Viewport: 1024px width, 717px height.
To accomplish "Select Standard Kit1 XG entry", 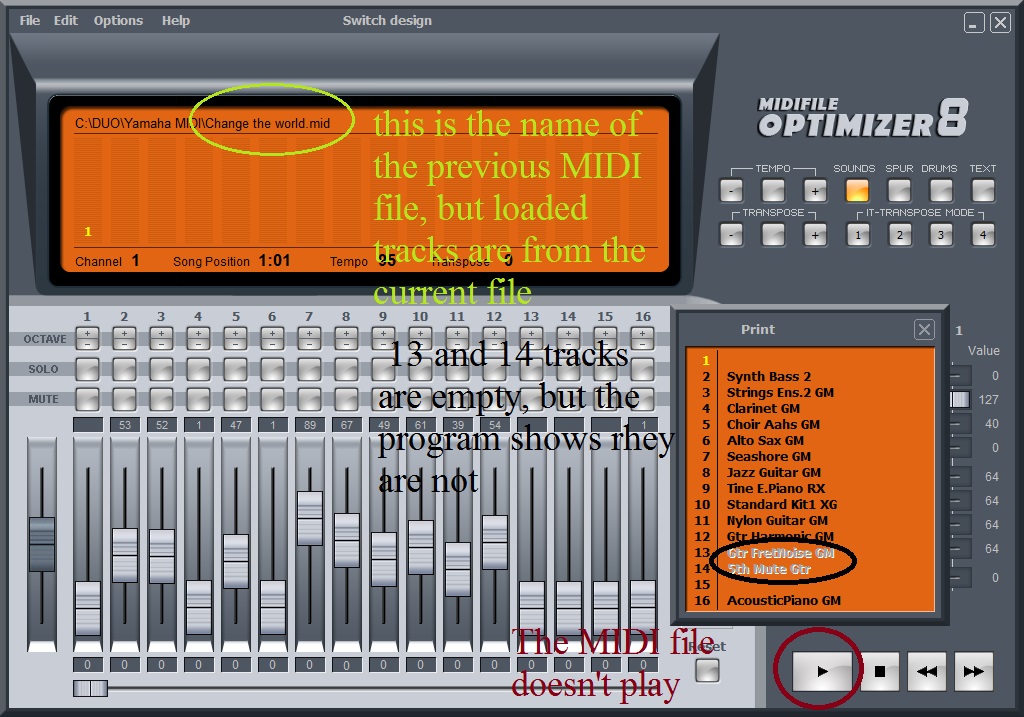I will tap(782, 504).
